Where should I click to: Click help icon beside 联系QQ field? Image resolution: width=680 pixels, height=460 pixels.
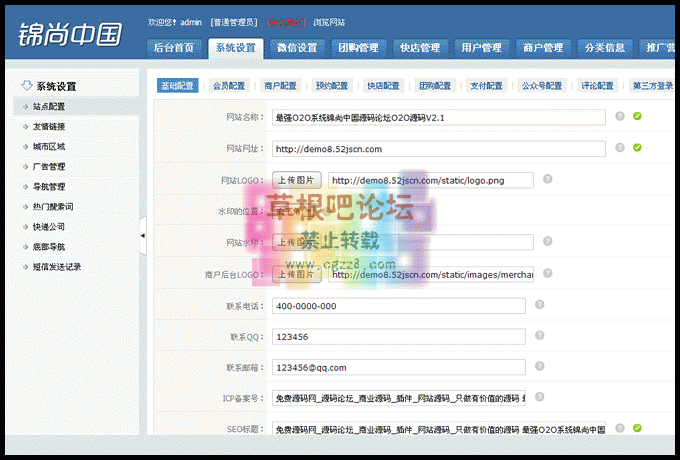539,336
